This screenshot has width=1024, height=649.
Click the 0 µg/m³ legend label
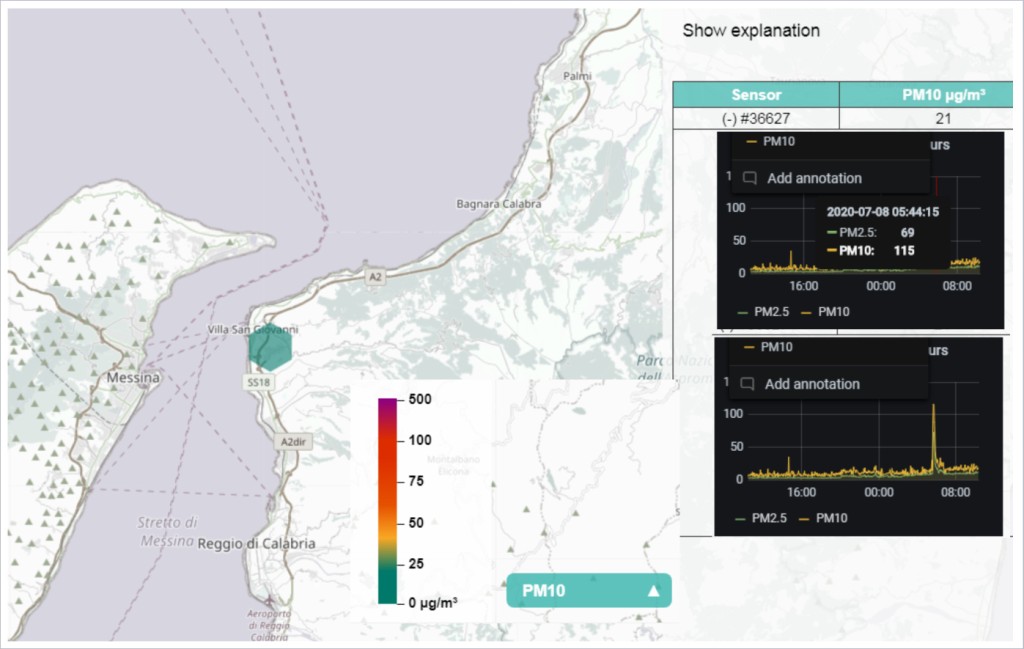[432, 603]
